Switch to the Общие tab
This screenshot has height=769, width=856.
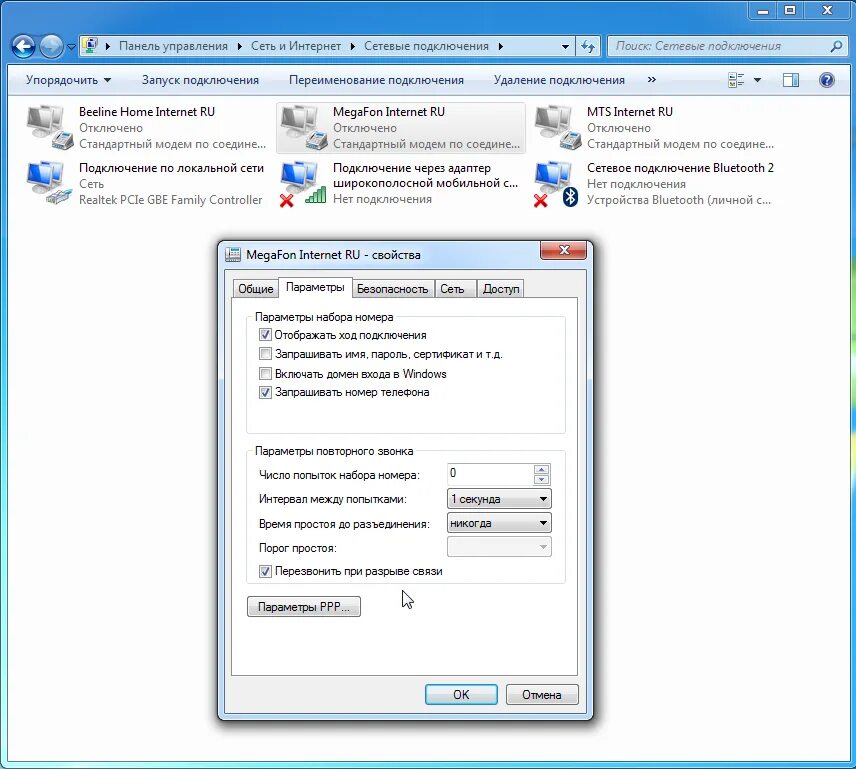point(255,289)
